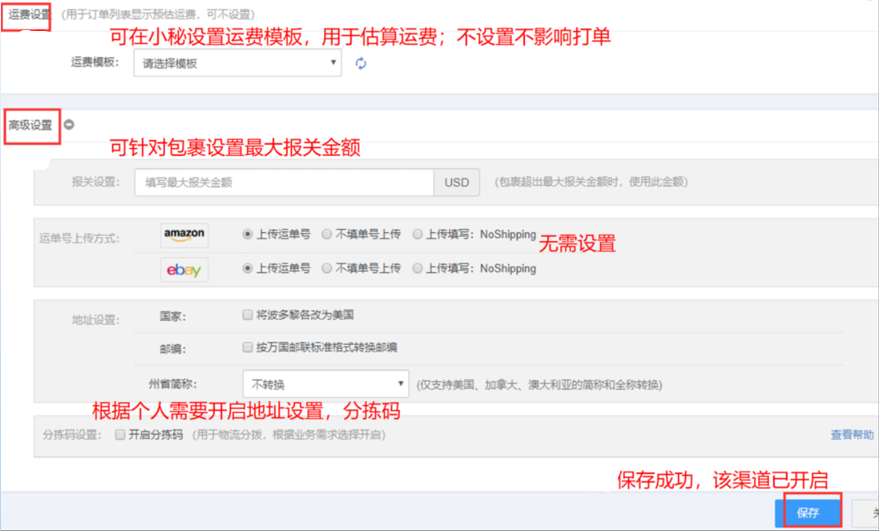Expand the 州省简称 conversion dropdown

tap(325, 385)
